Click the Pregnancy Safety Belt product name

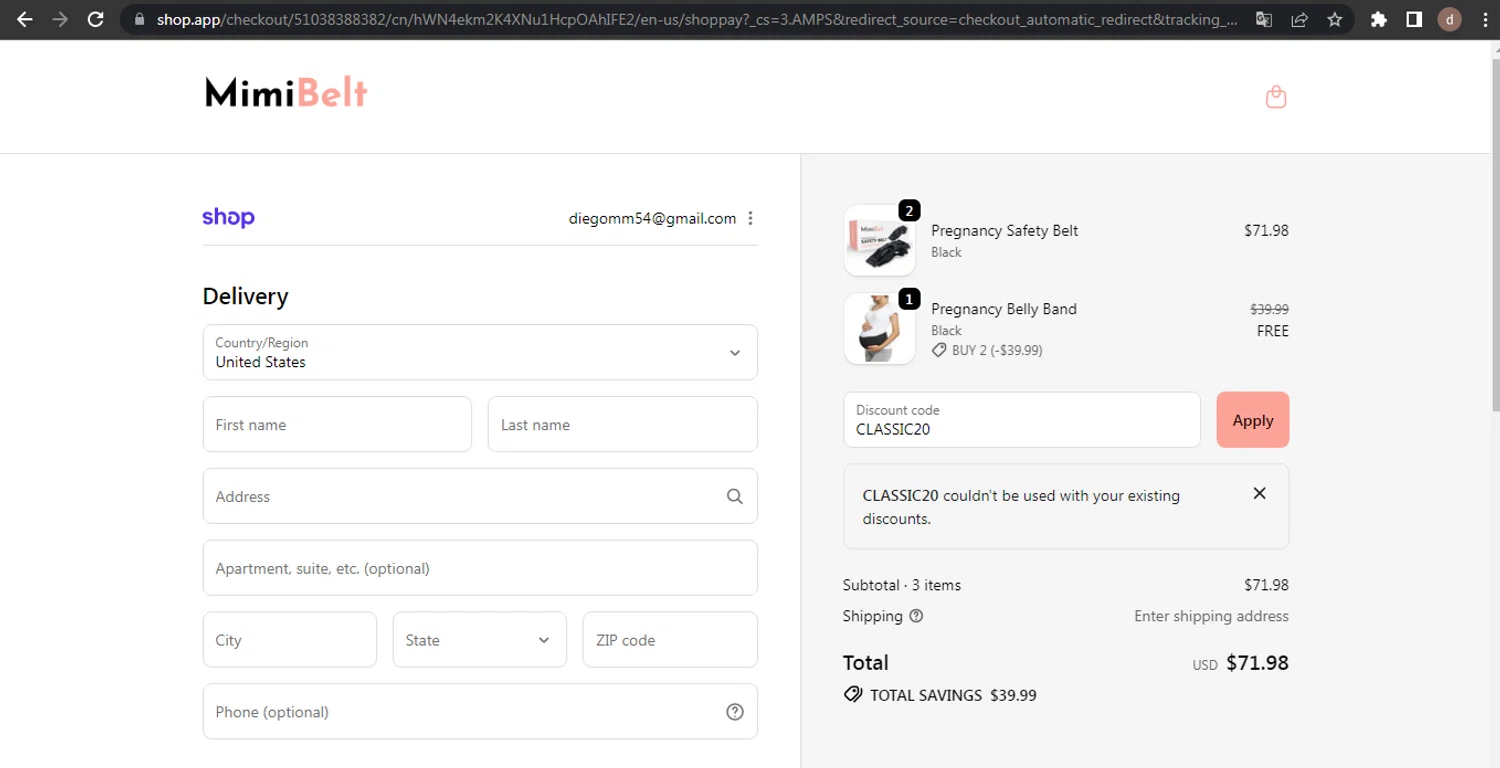(1004, 230)
